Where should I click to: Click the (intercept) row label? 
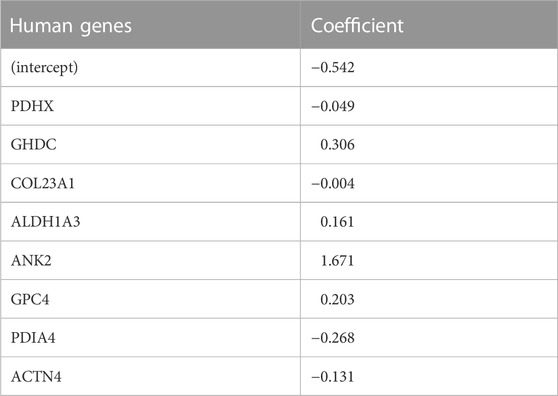[x=44, y=68]
